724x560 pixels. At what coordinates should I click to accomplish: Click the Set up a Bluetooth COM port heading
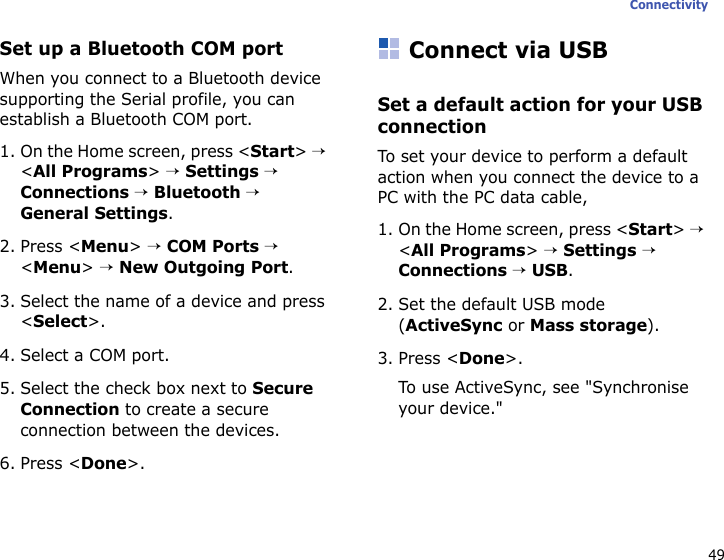point(141,48)
